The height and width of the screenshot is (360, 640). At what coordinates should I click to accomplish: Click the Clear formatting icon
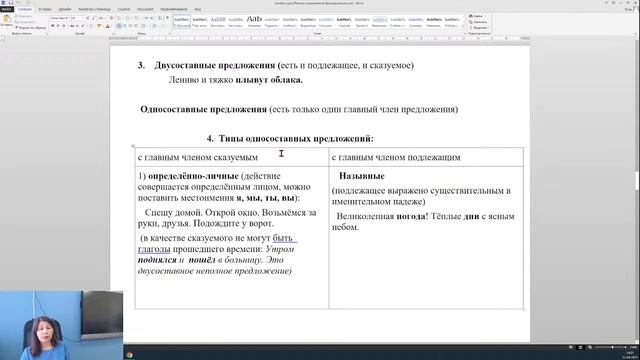pyautogui.click(x=111, y=18)
